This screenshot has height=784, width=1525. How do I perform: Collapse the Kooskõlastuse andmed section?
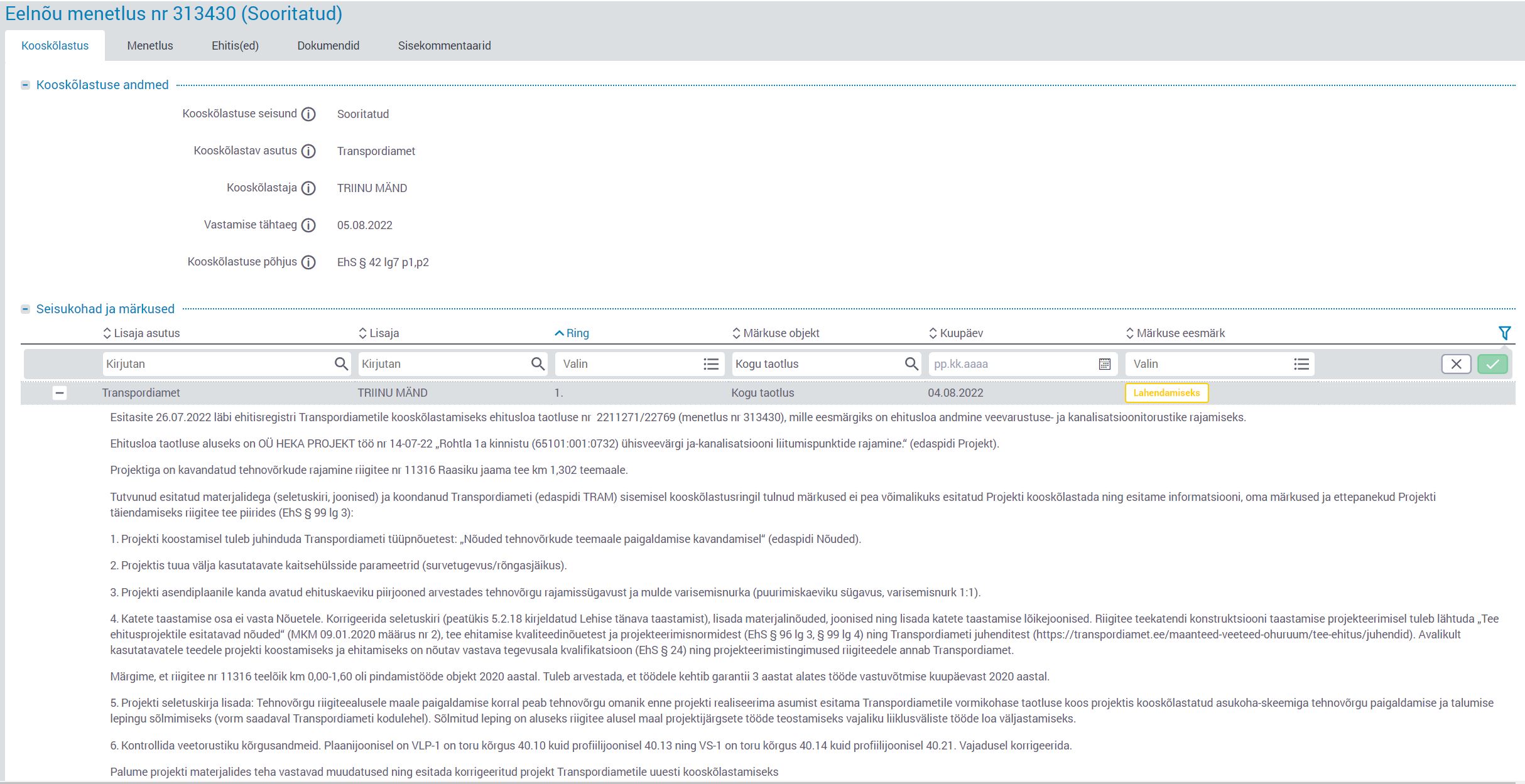(x=25, y=85)
